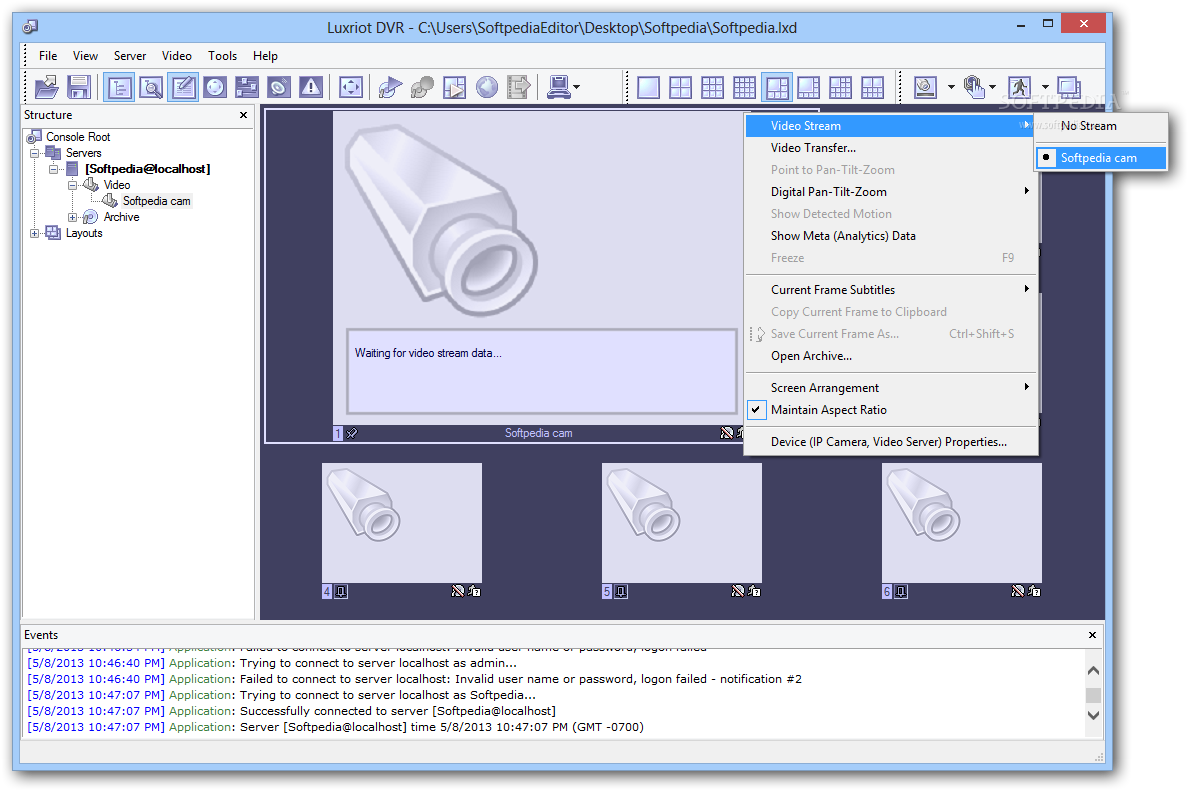Open Device (IP Camera, Video Server) Properties...
This screenshot has height=791, width=1189.
891,441
